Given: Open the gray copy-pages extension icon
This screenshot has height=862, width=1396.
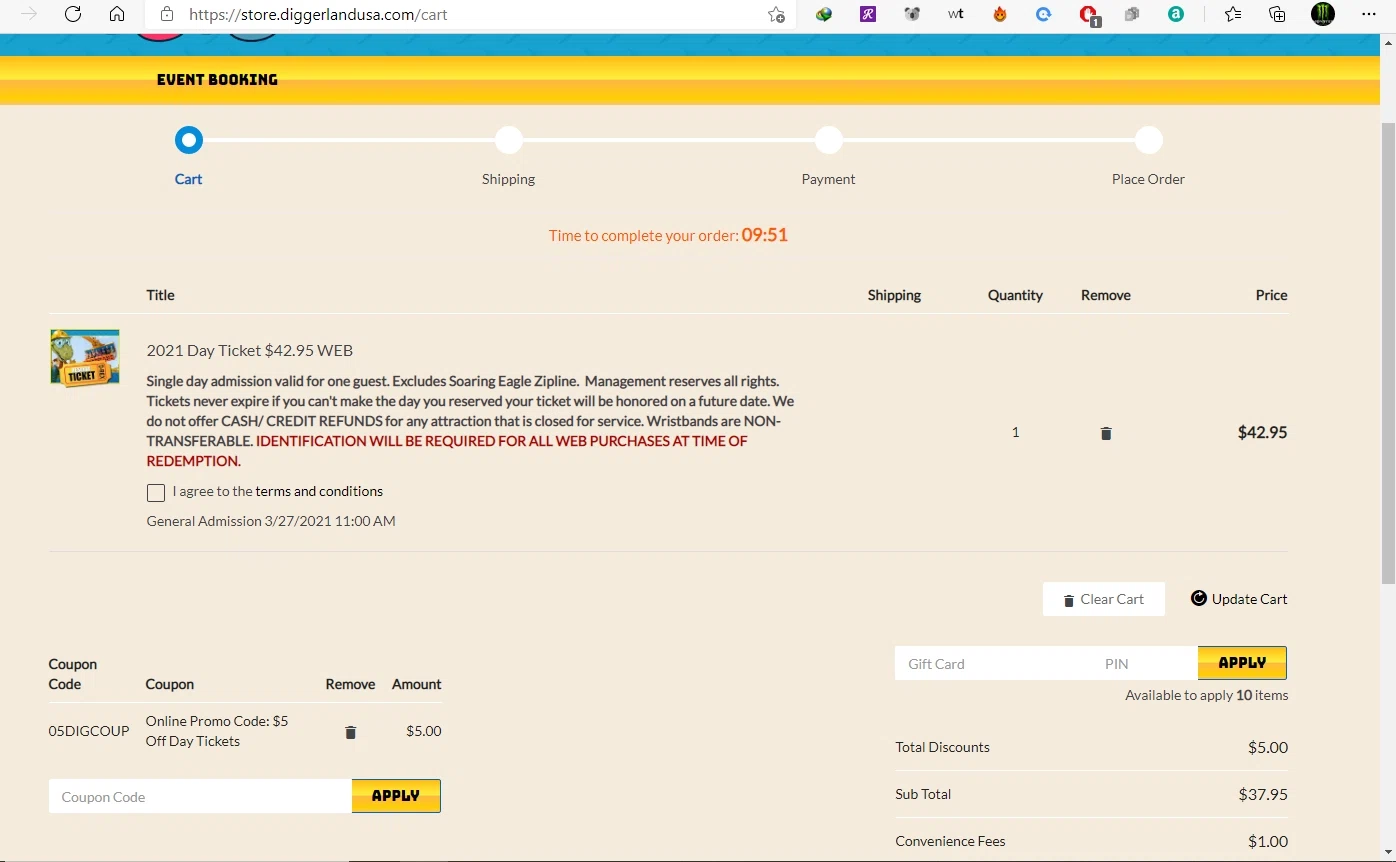Looking at the screenshot, I should pyautogui.click(x=1132, y=15).
